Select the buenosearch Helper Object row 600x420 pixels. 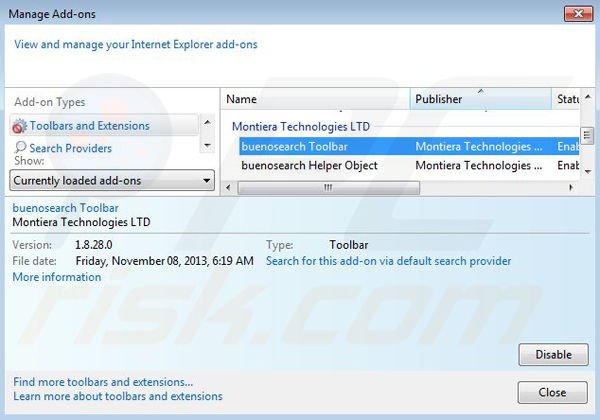click(409, 165)
